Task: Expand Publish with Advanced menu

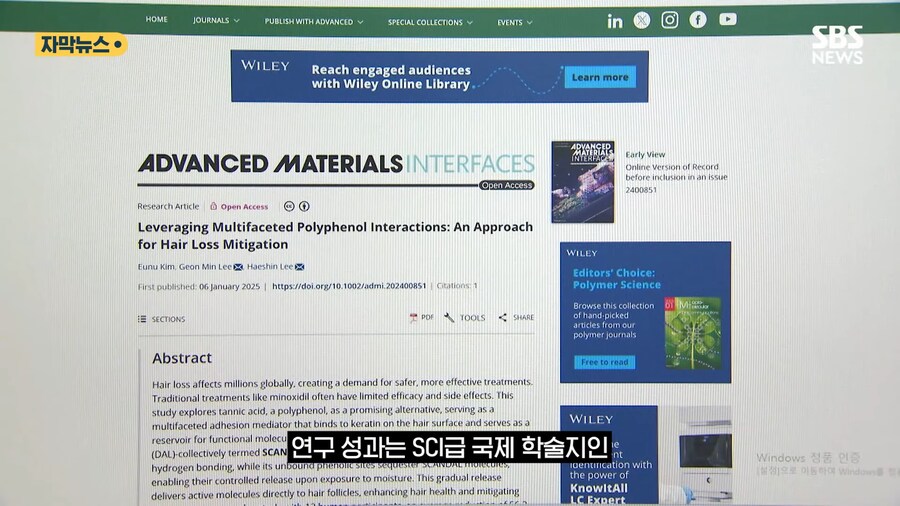Action: tap(313, 21)
